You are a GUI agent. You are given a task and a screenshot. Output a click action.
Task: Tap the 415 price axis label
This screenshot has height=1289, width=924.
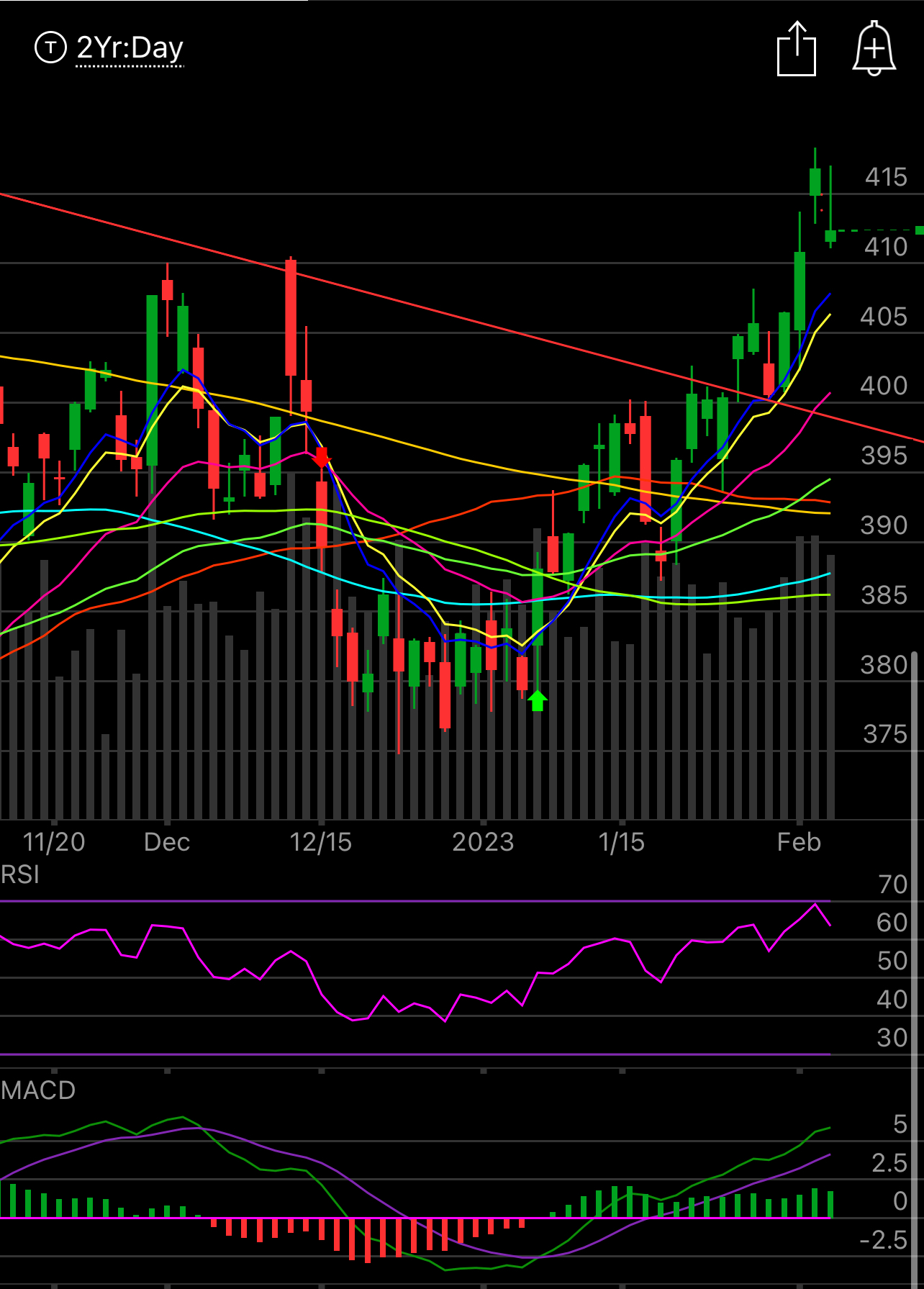(x=886, y=177)
